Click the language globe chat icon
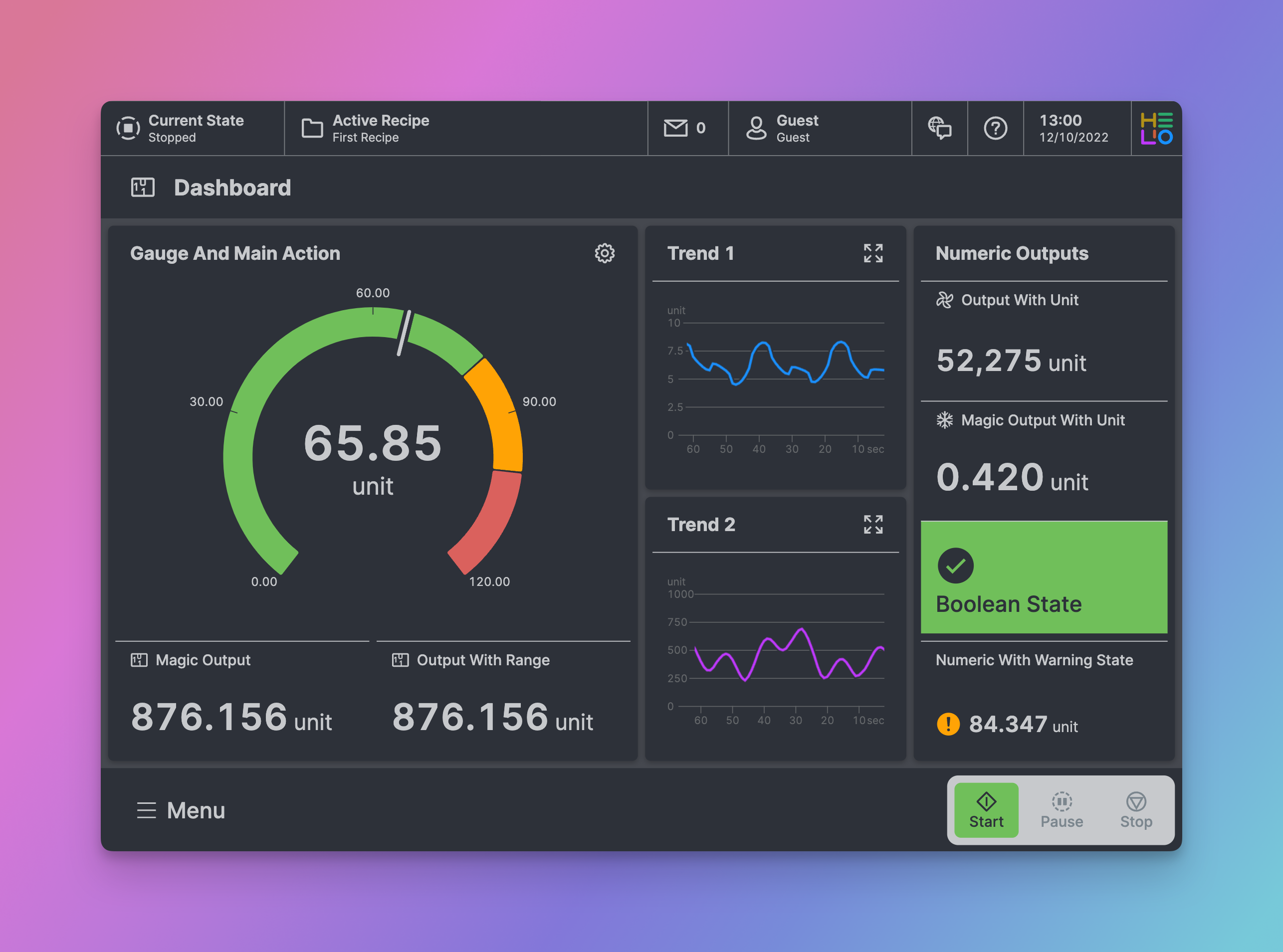This screenshot has width=1283, height=952. point(939,128)
